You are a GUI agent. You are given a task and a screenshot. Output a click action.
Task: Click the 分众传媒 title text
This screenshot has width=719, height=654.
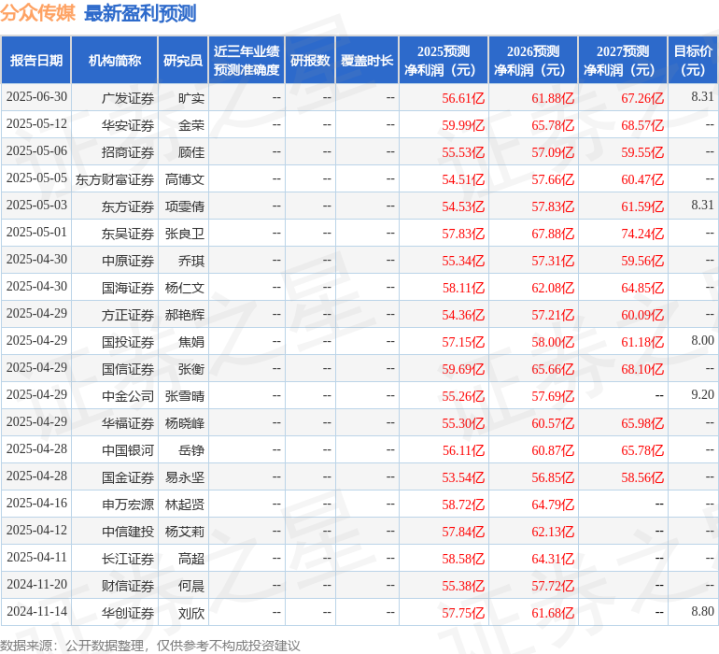(40, 14)
